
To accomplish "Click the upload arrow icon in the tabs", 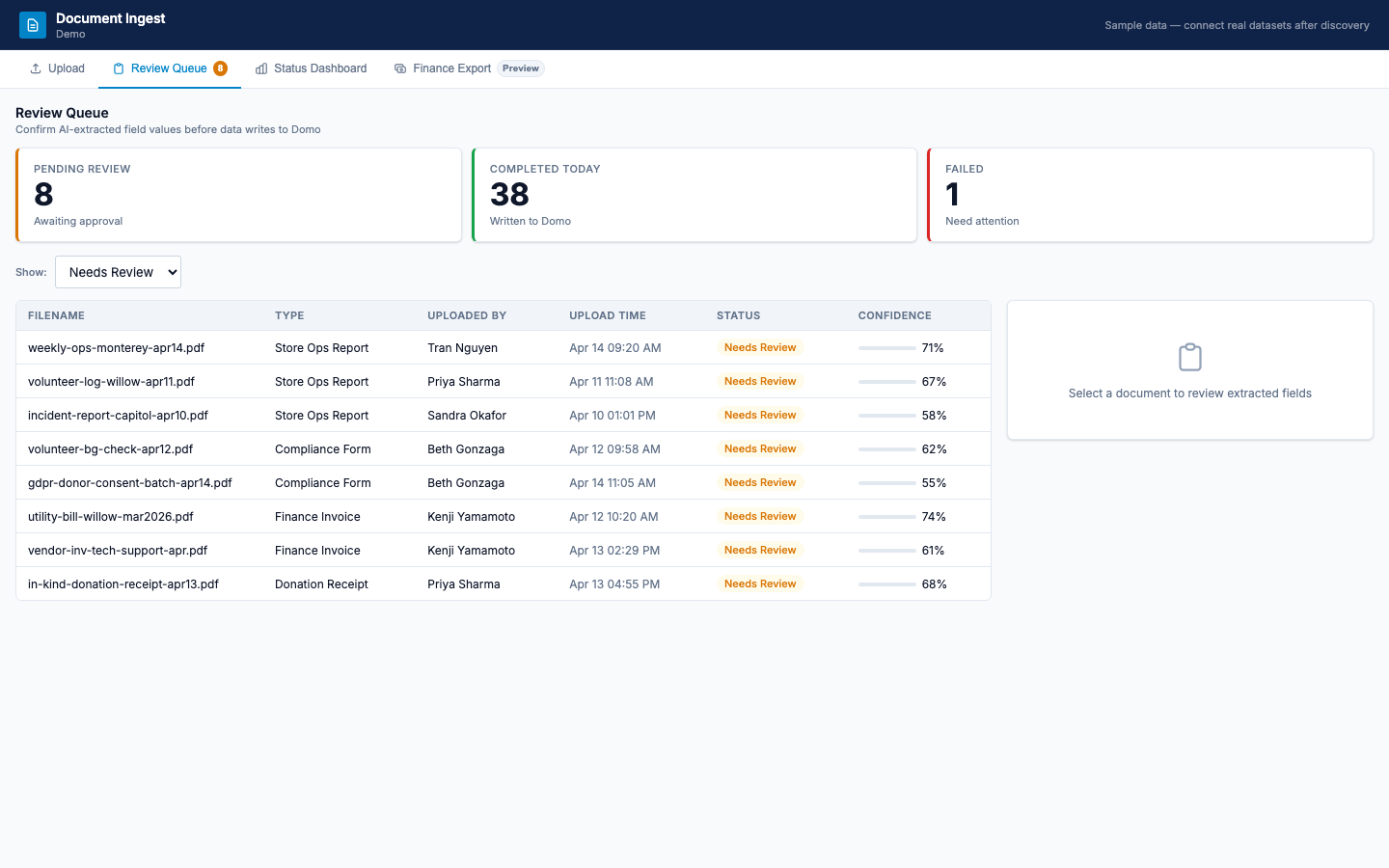I will click(36, 68).
